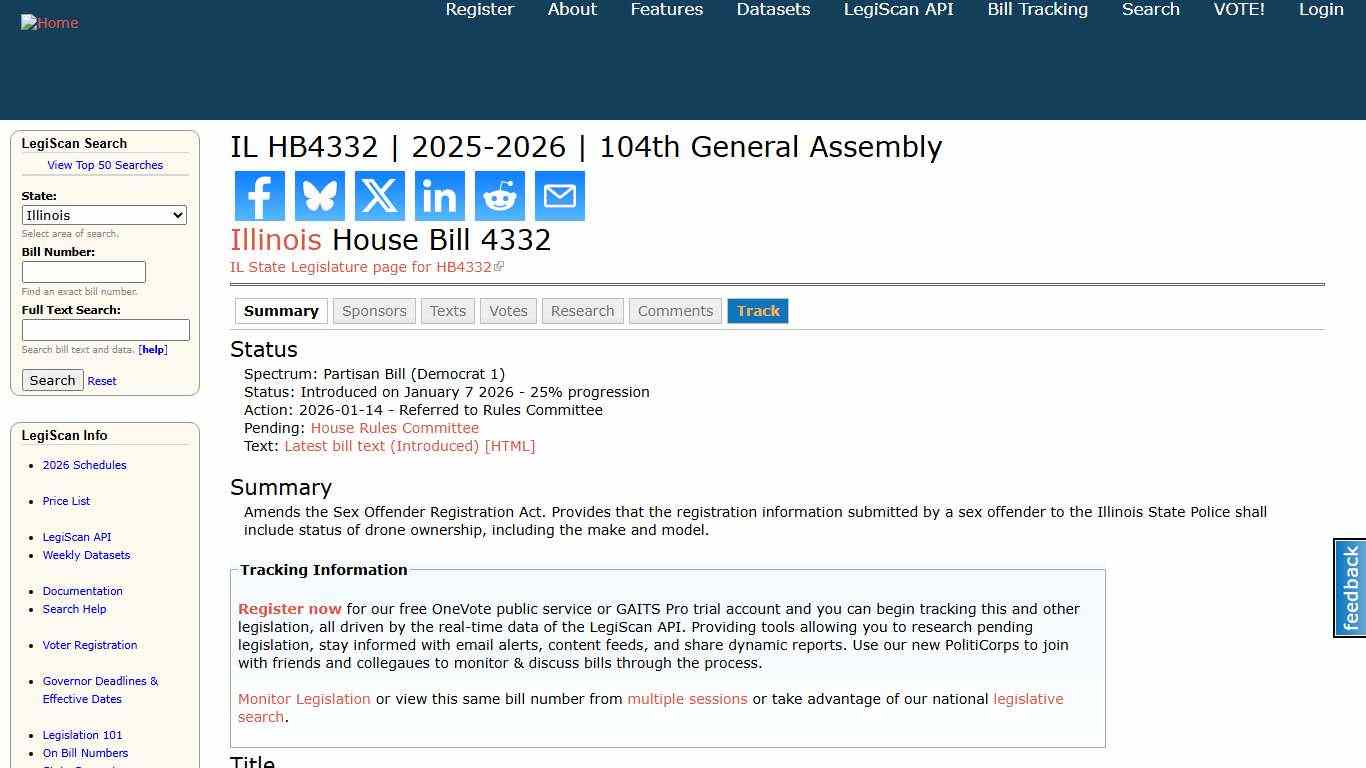
Task: Open the State selection dropdown
Action: click(x=104, y=215)
